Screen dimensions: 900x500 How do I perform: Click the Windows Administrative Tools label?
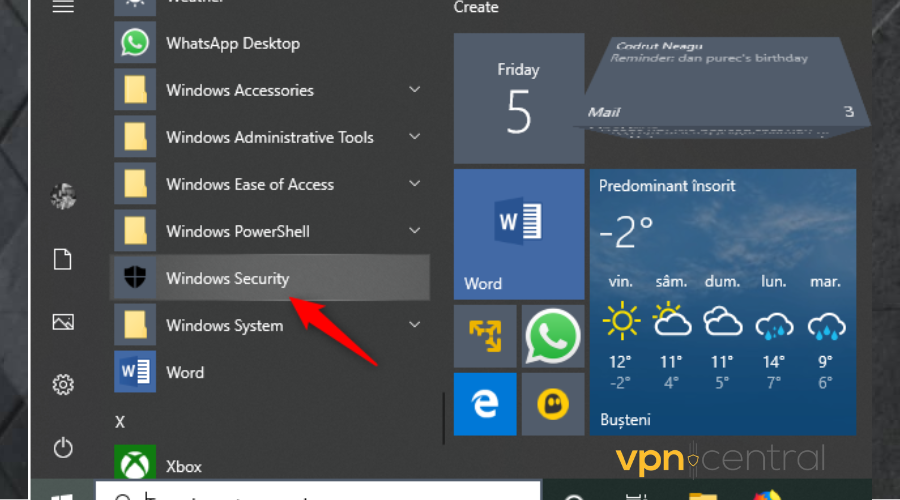270,137
